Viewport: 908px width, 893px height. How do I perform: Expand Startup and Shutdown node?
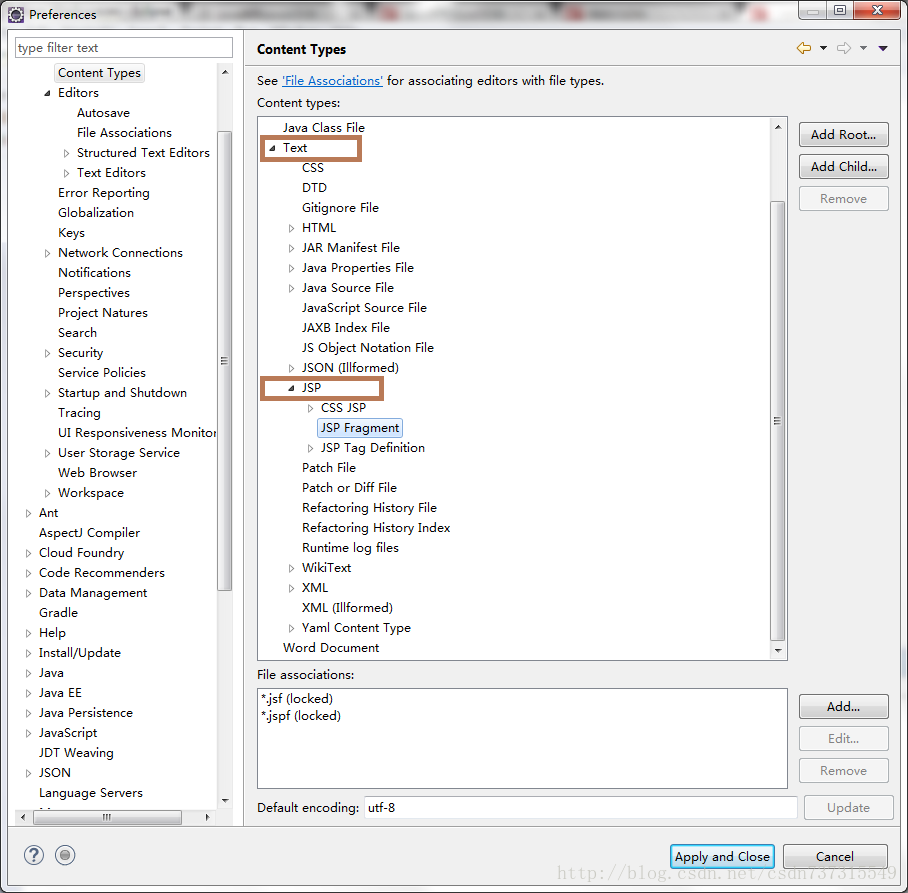(x=47, y=393)
